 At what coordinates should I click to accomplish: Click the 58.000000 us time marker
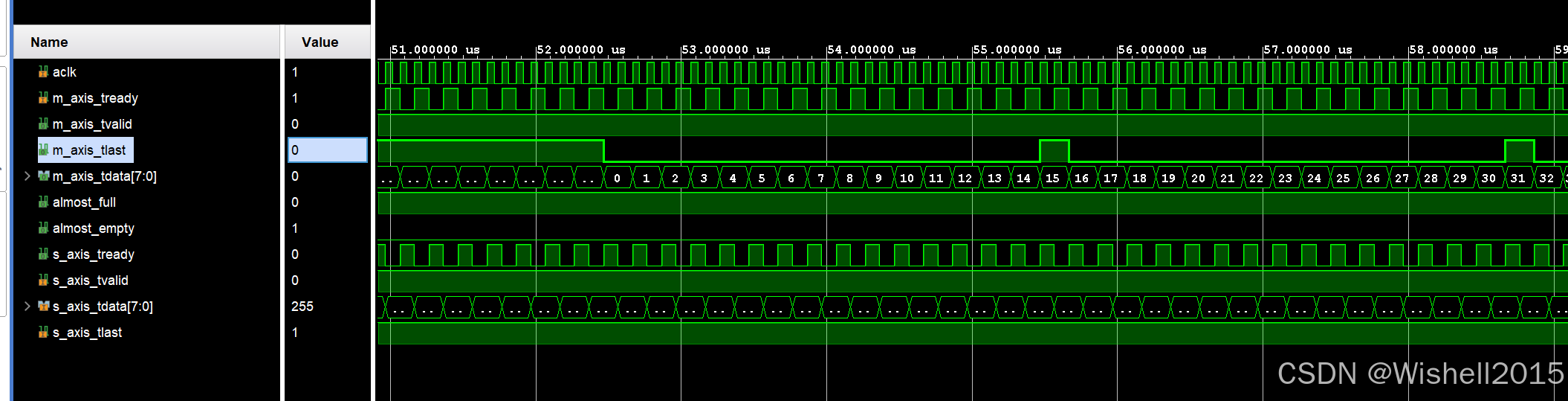pos(1454,50)
